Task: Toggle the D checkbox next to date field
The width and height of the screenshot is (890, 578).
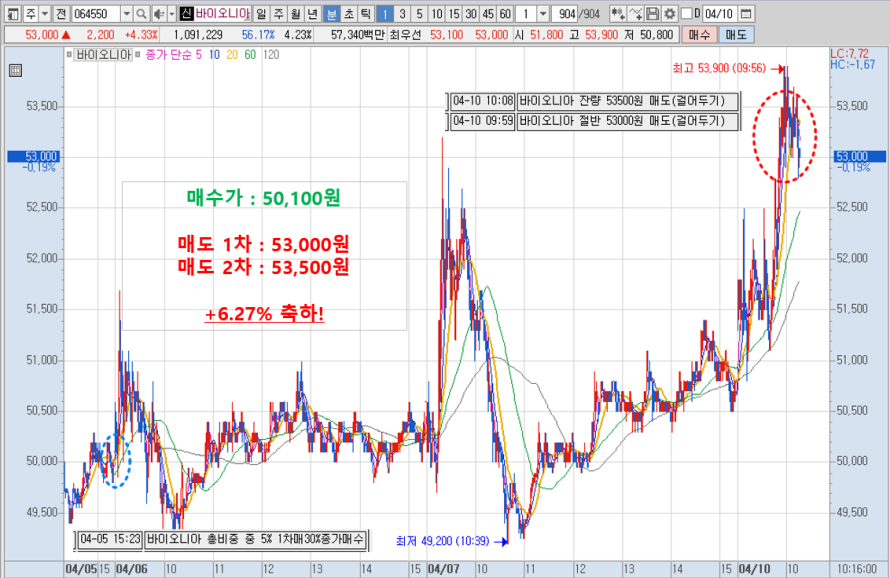Action: (x=685, y=14)
